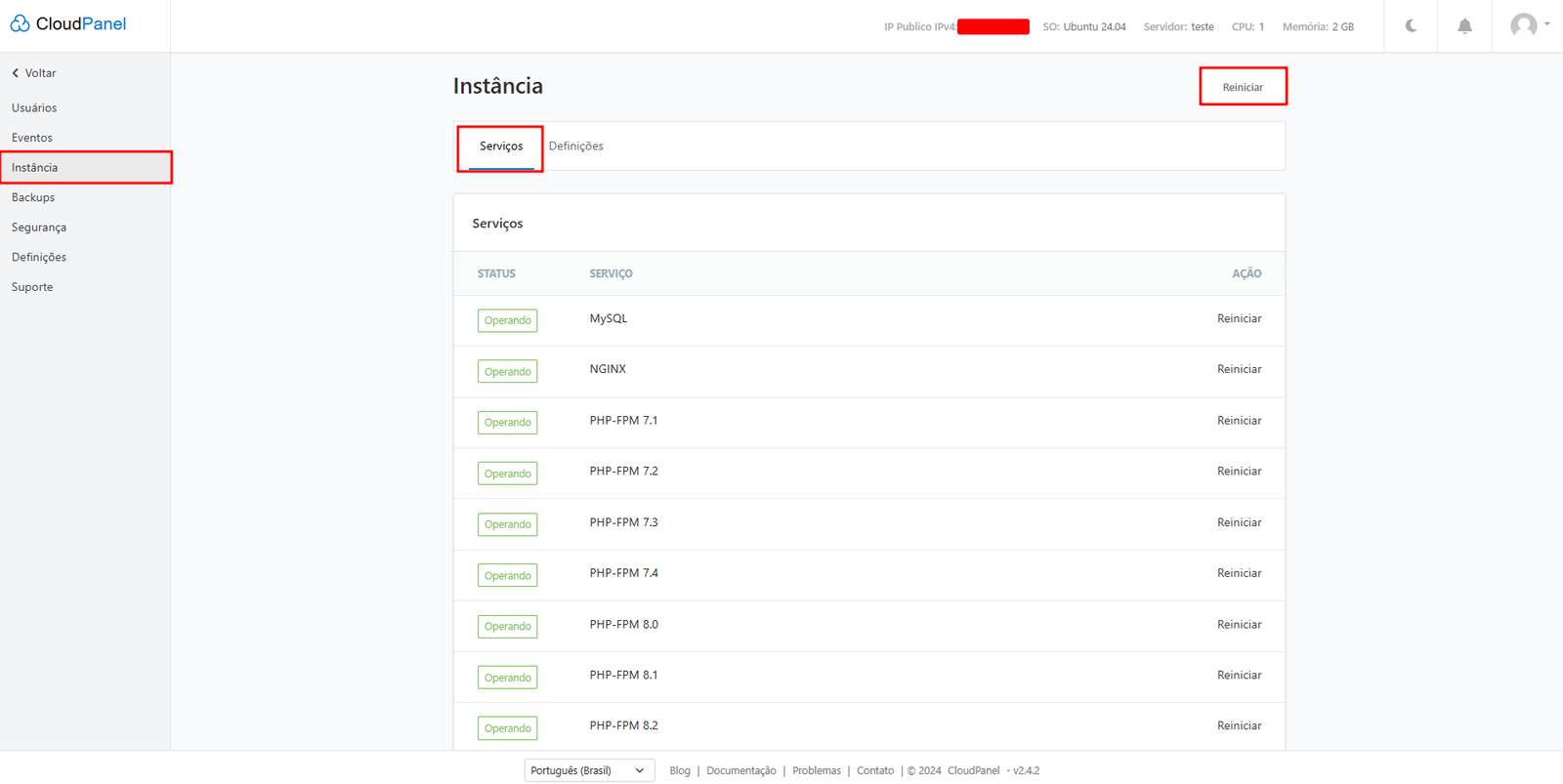Viewport: 1563px width, 784px height.
Task: Go back using the Voltar arrow
Action: (17, 73)
